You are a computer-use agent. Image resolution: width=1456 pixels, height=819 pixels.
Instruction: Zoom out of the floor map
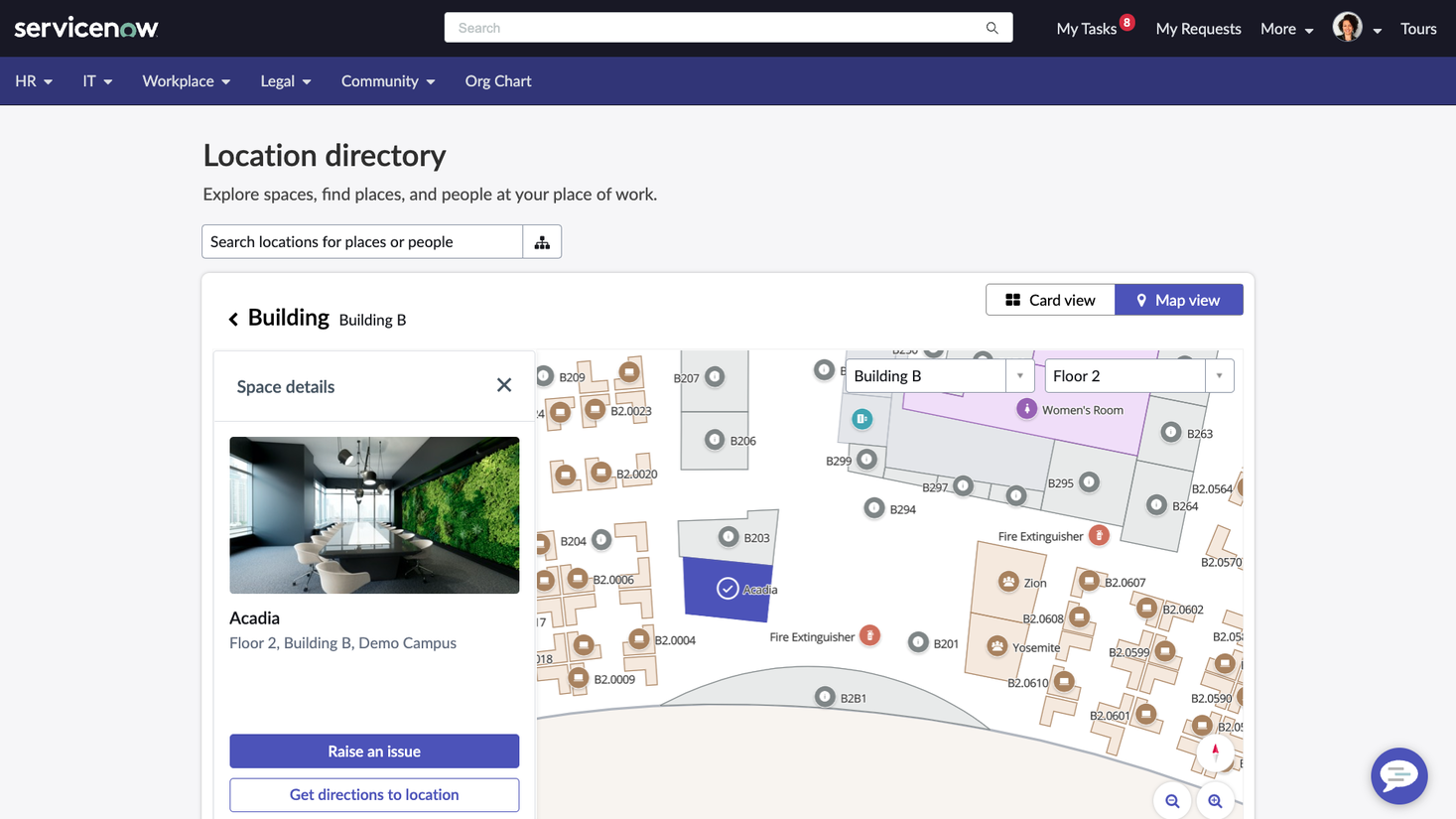(1172, 801)
